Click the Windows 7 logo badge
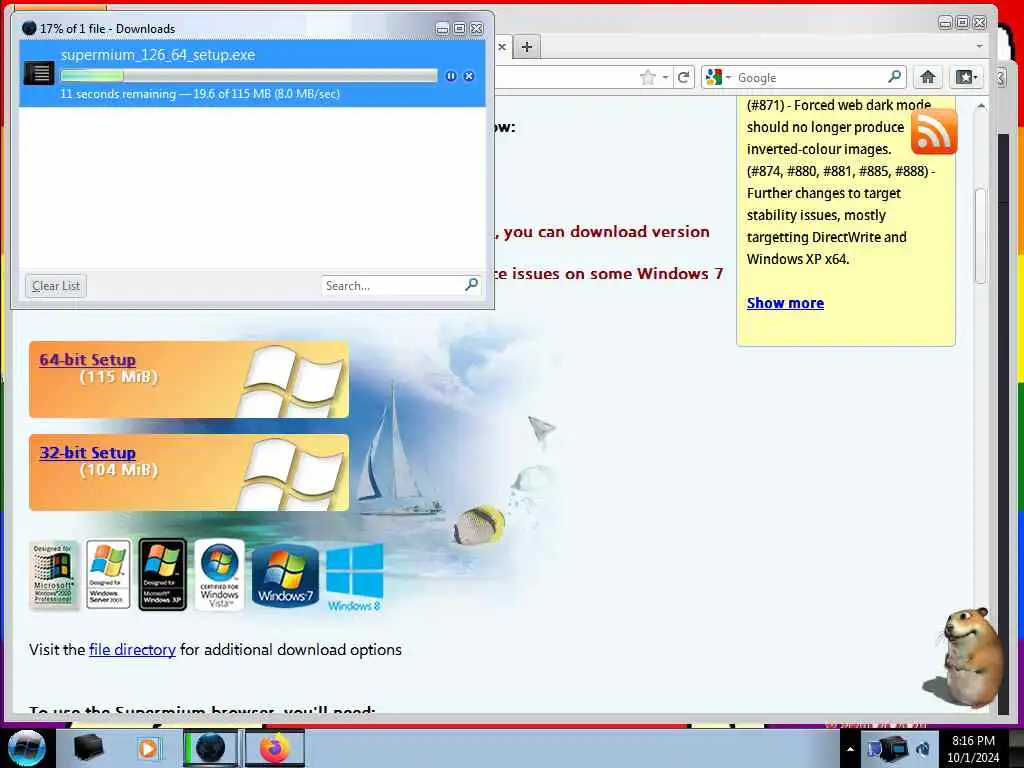 coord(285,576)
